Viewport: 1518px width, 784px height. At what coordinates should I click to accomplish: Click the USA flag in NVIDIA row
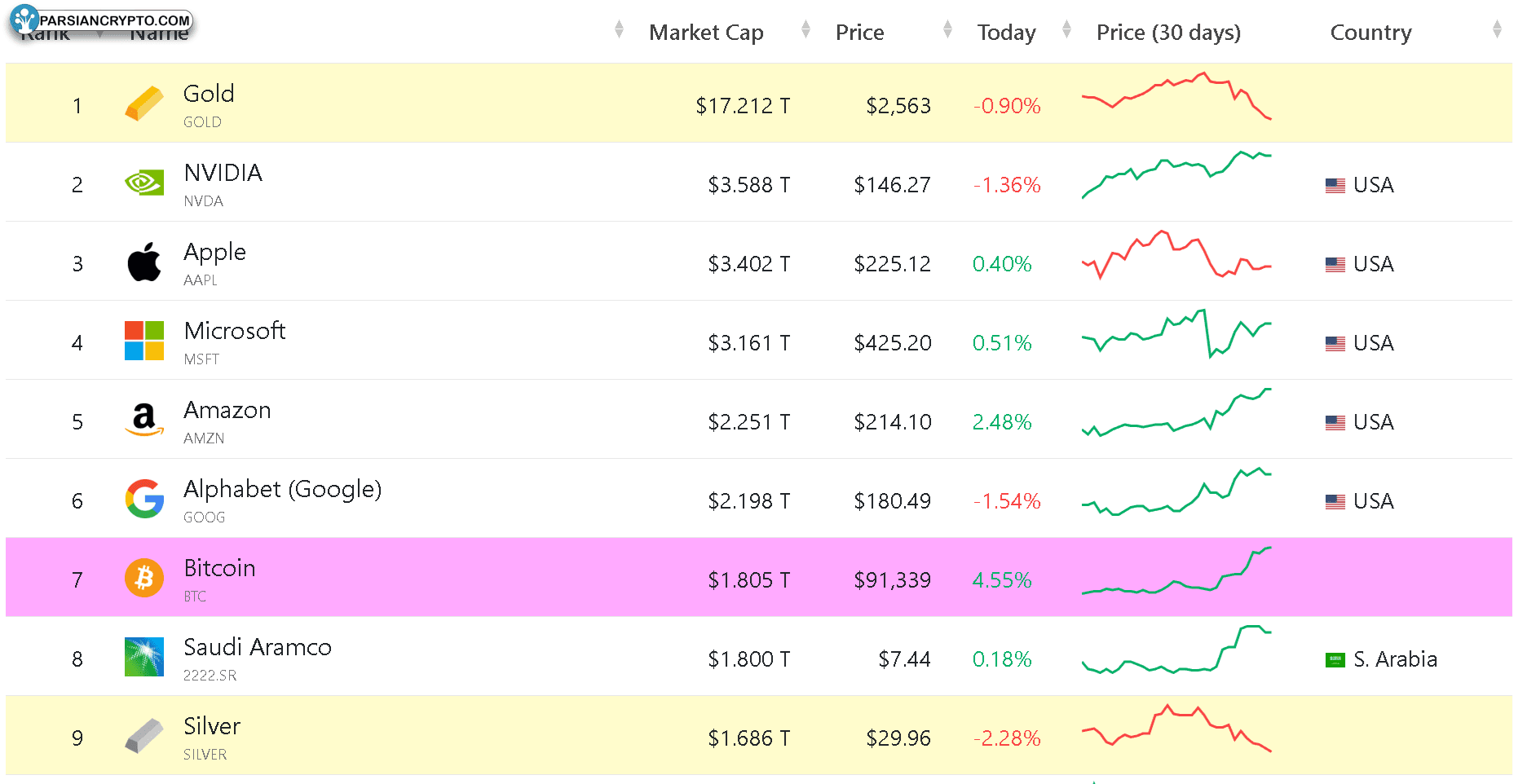tap(1335, 186)
